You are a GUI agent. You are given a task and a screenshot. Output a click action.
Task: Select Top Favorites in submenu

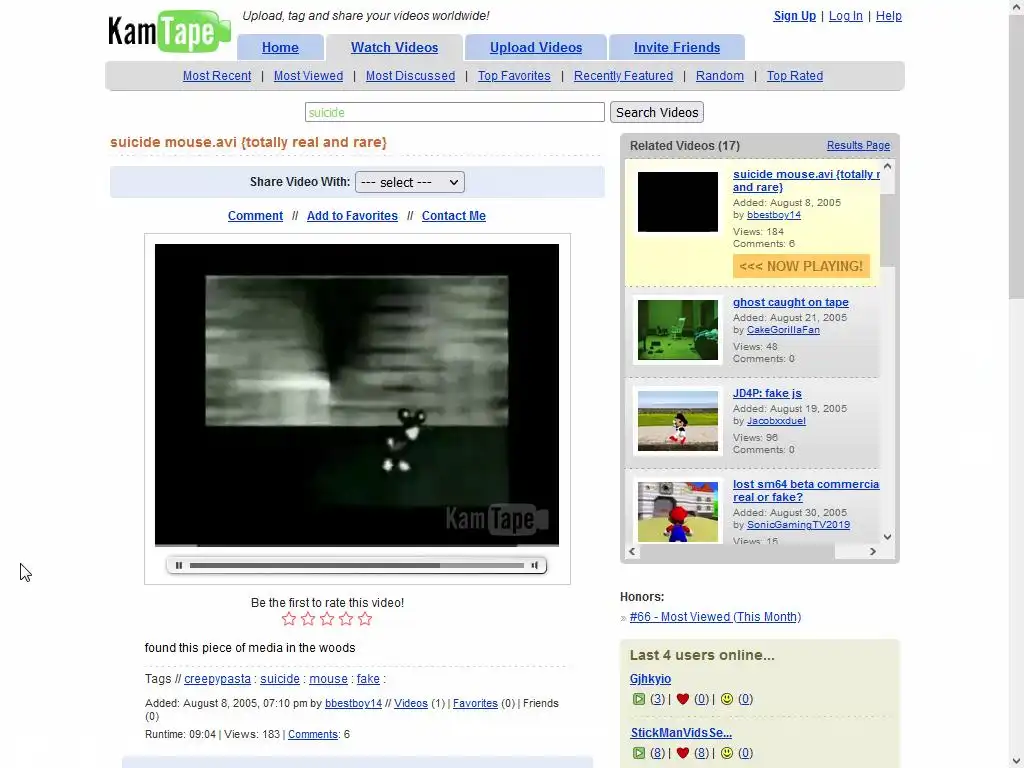pyautogui.click(x=514, y=76)
